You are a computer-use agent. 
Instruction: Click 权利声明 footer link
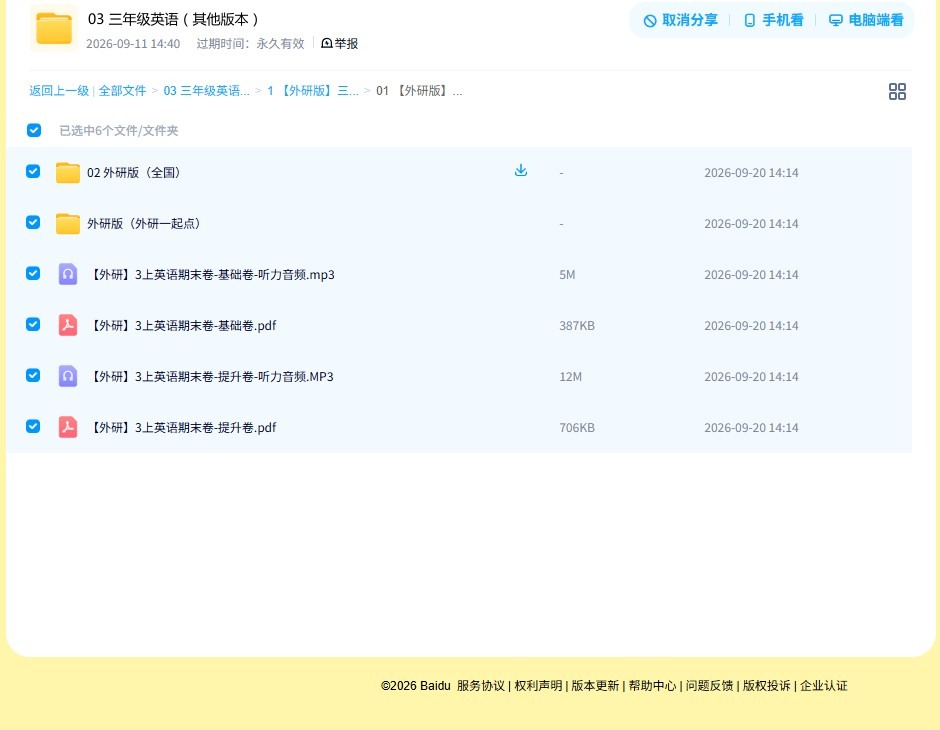(538, 686)
